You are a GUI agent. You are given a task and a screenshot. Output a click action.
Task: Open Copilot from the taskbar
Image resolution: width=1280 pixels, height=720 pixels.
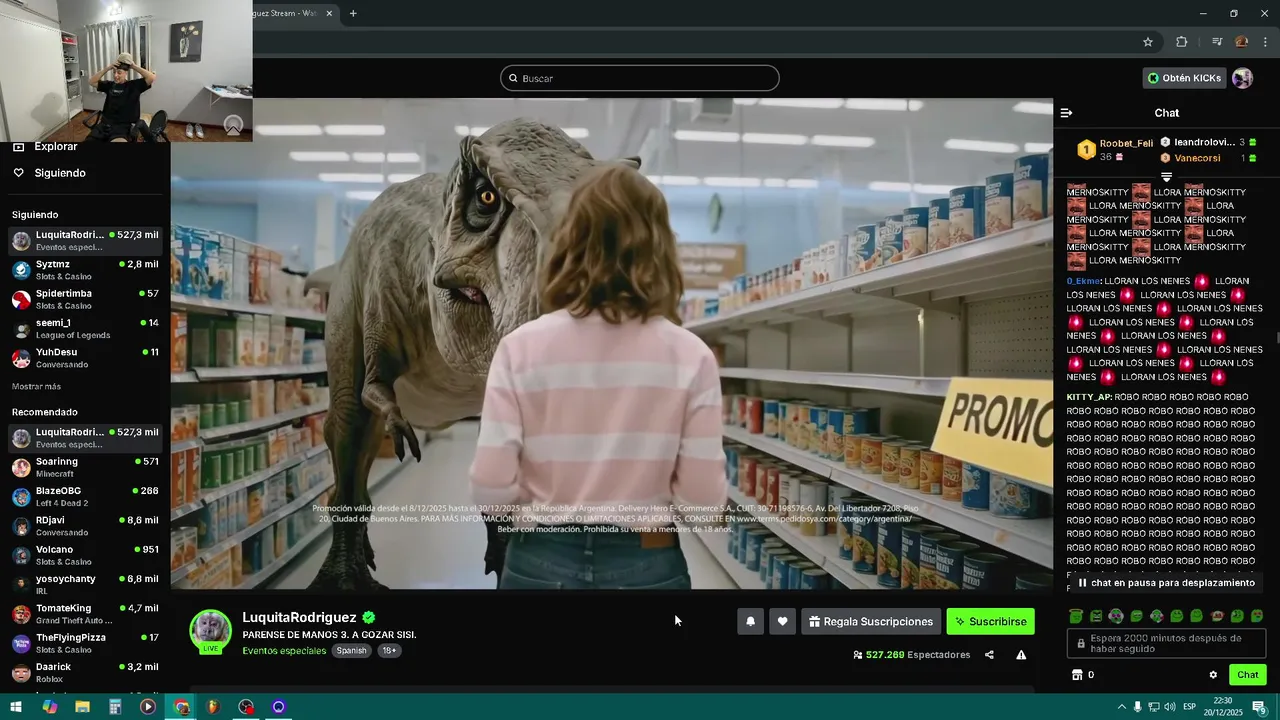(x=49, y=707)
